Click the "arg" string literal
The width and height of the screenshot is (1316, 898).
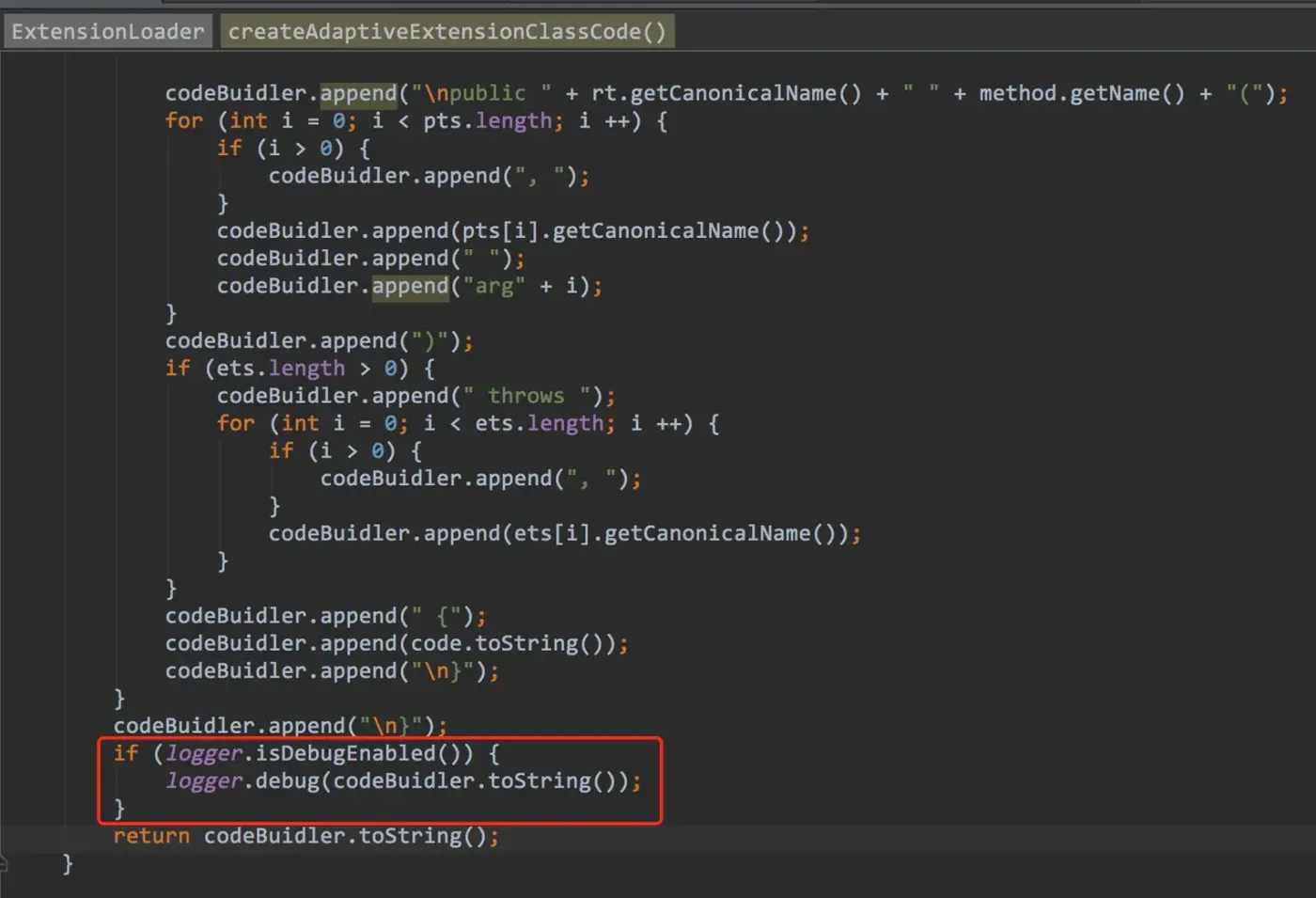(493, 286)
